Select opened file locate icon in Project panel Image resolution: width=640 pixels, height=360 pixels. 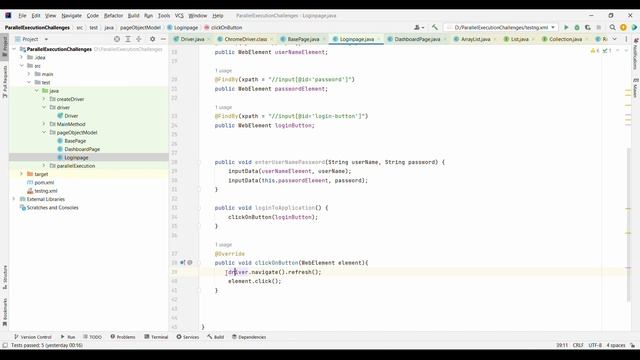pyautogui.click(x=117, y=39)
